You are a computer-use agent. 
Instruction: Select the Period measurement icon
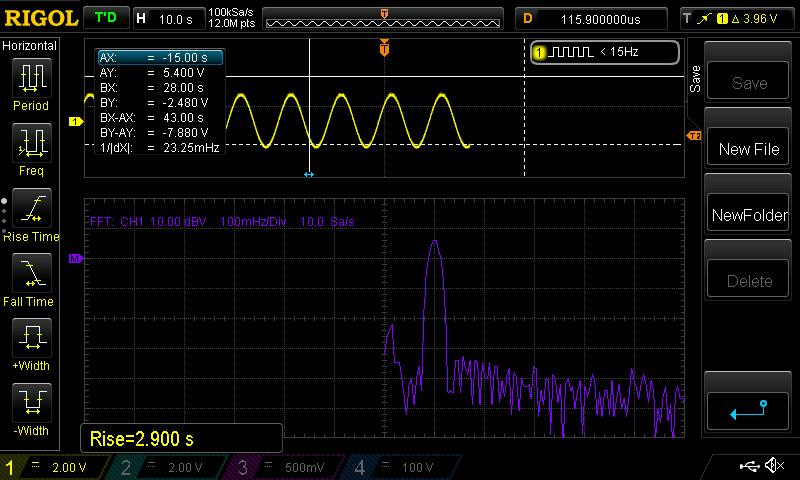click(x=31, y=79)
